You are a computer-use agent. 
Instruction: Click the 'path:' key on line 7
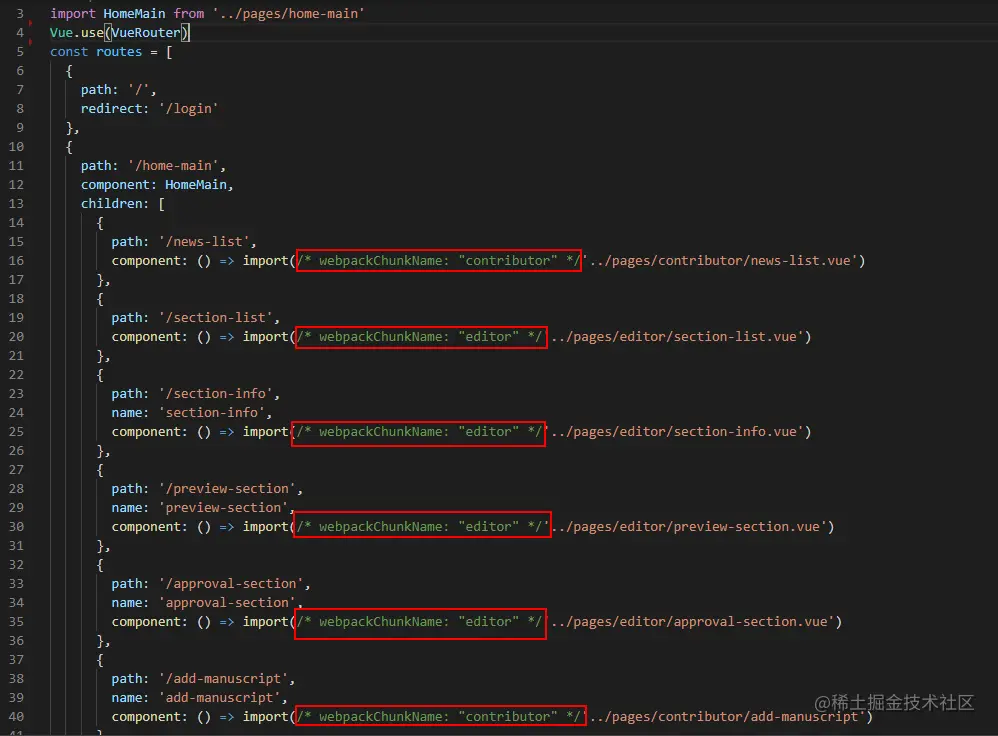tap(99, 90)
